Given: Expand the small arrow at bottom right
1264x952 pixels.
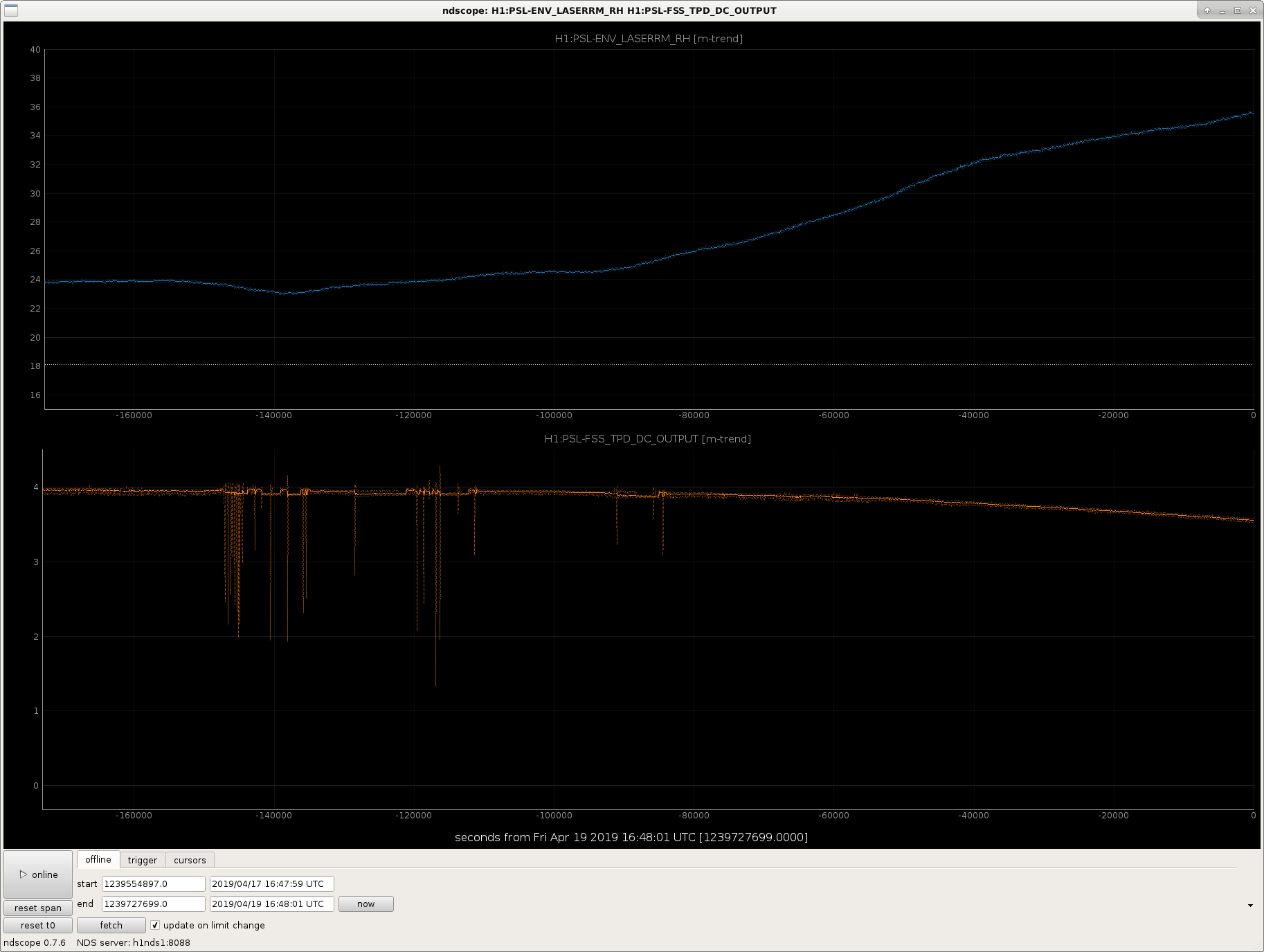Looking at the screenshot, I should click(x=1250, y=906).
